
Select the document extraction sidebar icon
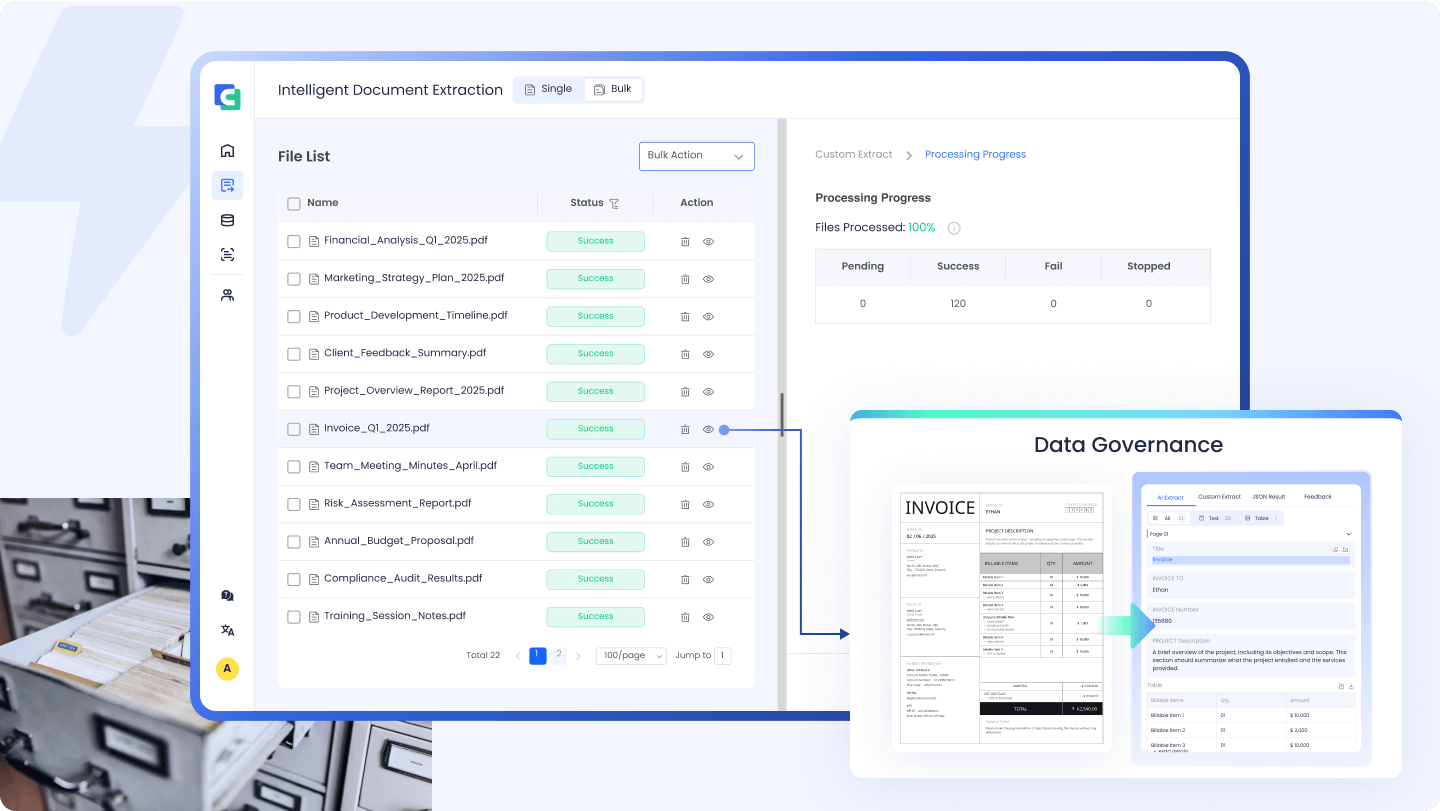tap(227, 185)
